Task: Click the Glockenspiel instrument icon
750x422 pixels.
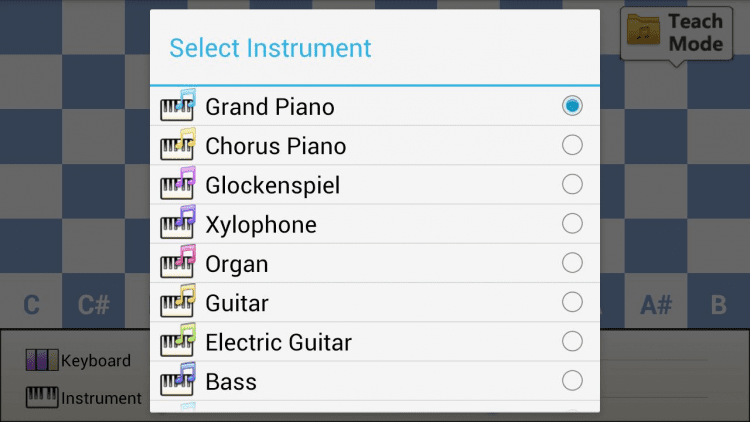Action: [x=178, y=184]
